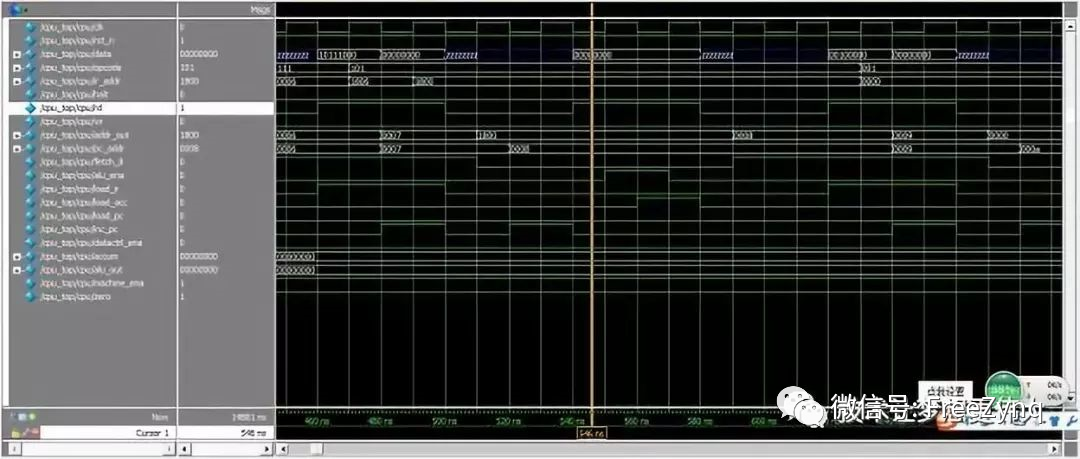The height and width of the screenshot is (459, 1080).
Task: Click the 546 ns cursor time marker
Action: (592, 433)
